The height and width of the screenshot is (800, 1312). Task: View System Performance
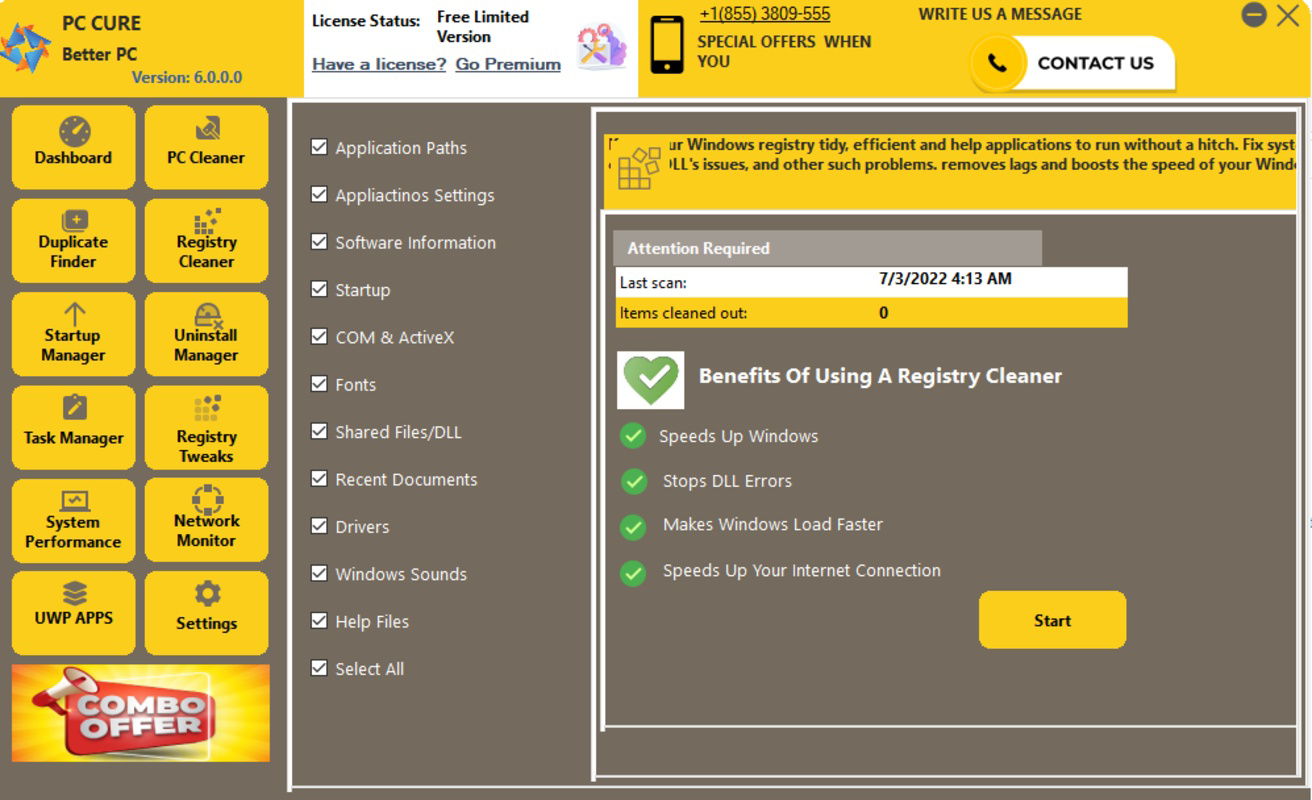click(73, 520)
